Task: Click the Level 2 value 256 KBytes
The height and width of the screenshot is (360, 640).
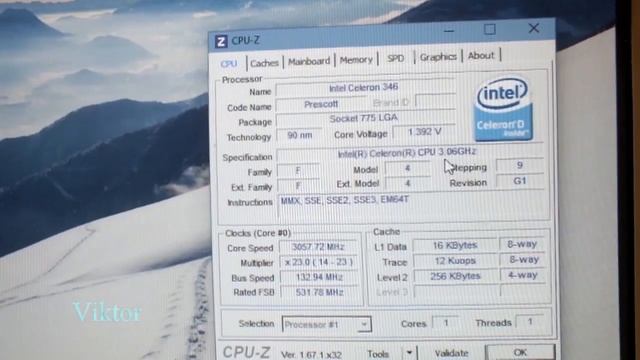Action: (x=456, y=276)
